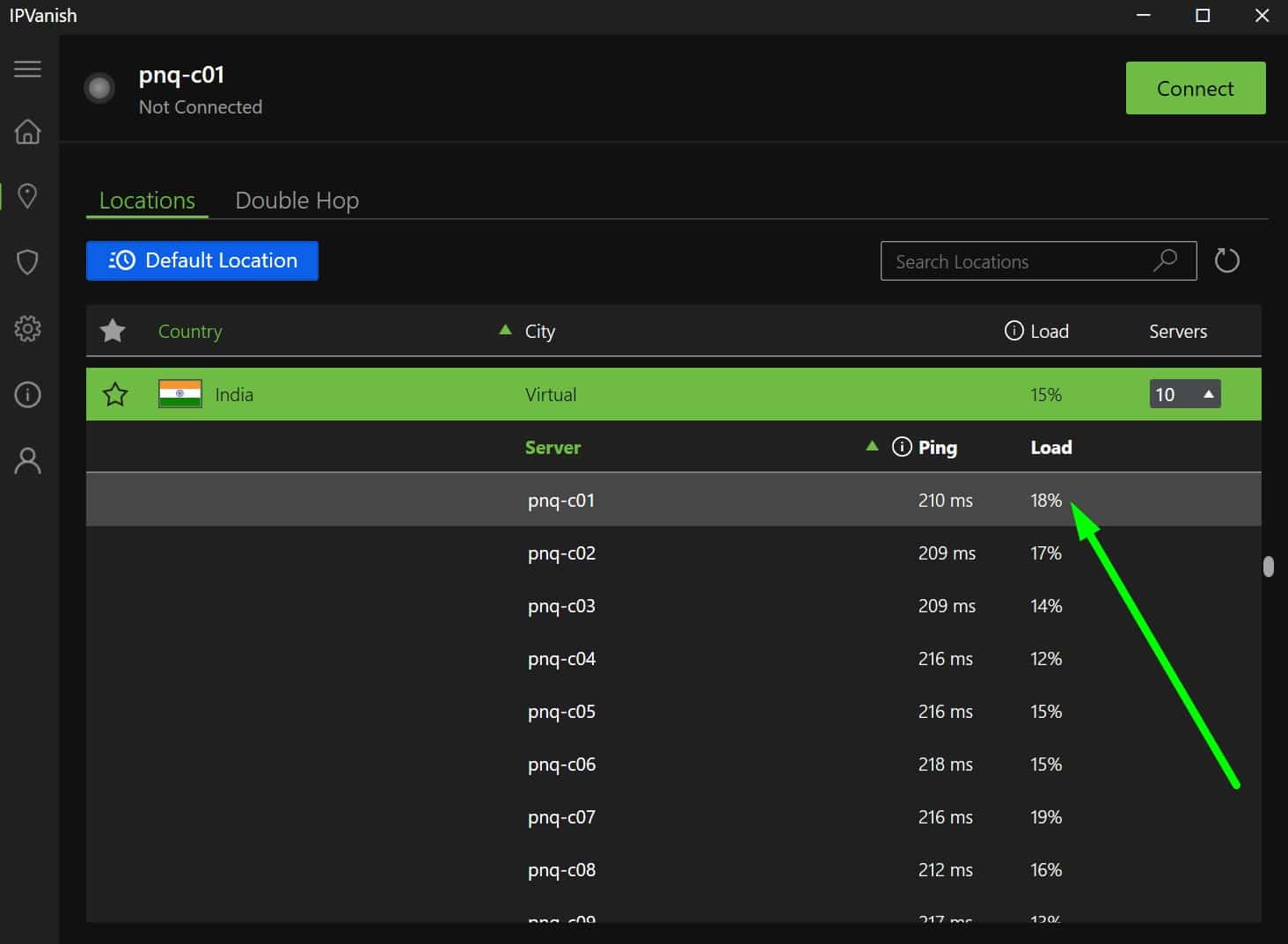Viewport: 1288px width, 944px height.
Task: Select server pnq-c04
Action: tap(674, 658)
